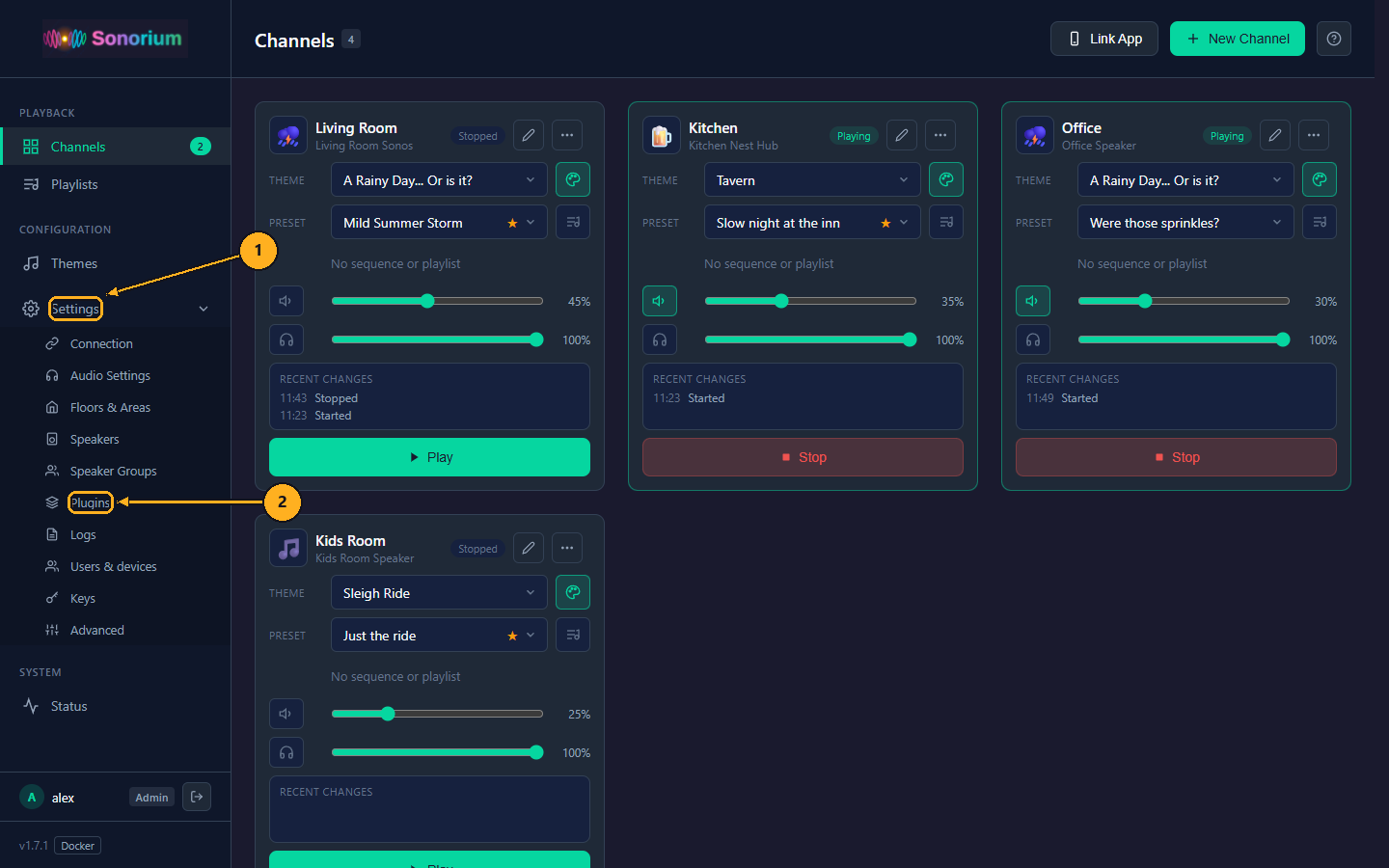Click the alex user avatar
The width and height of the screenshot is (1389, 868).
(32, 797)
